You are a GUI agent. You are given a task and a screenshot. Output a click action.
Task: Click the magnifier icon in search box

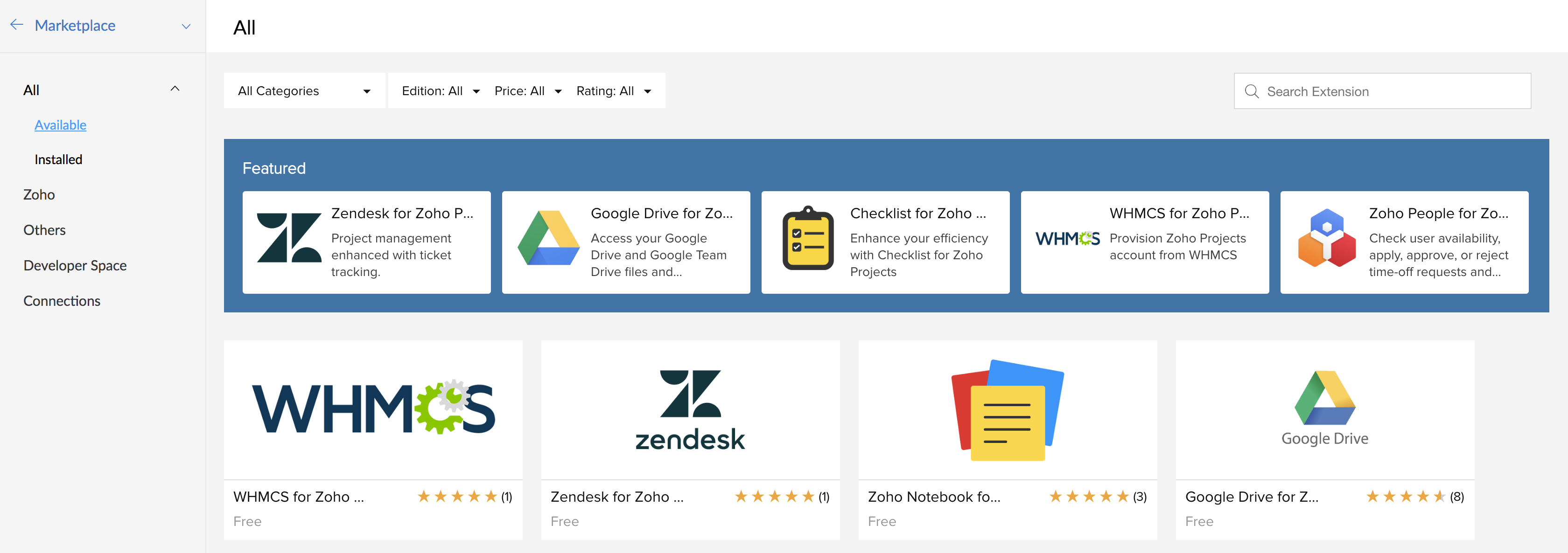[1252, 91]
